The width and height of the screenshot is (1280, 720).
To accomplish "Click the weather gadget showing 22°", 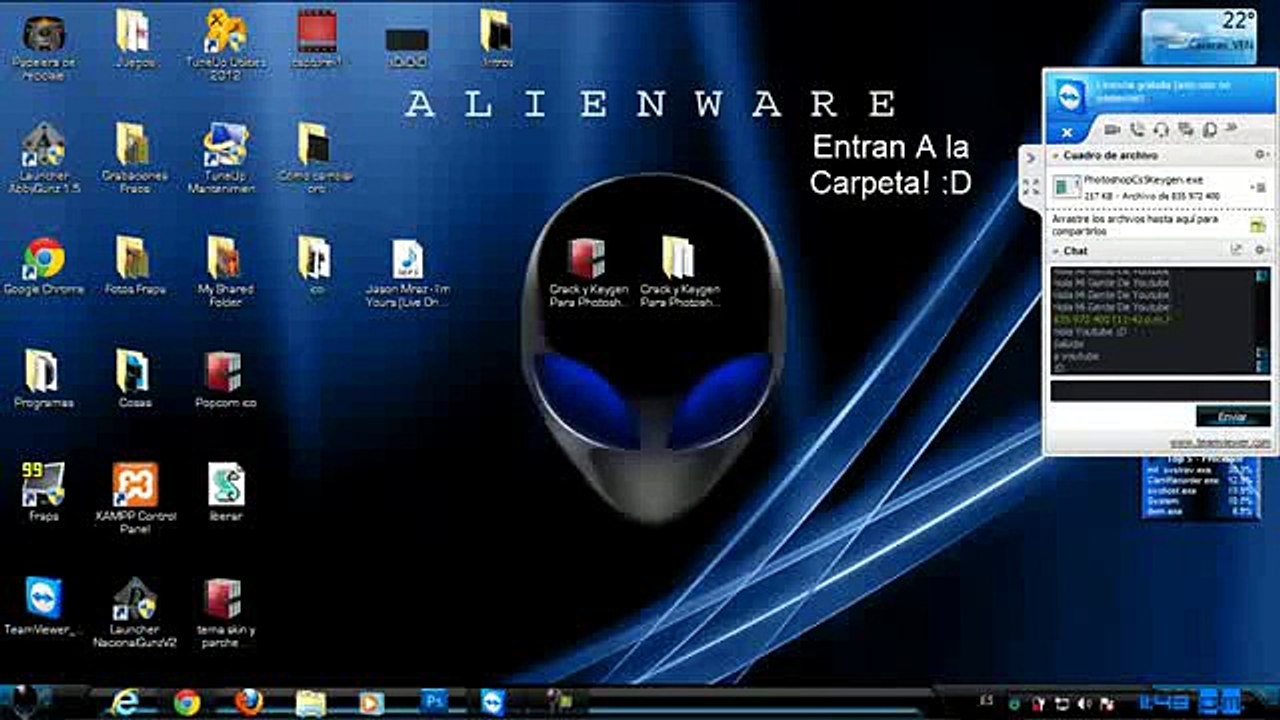I will [1199, 37].
